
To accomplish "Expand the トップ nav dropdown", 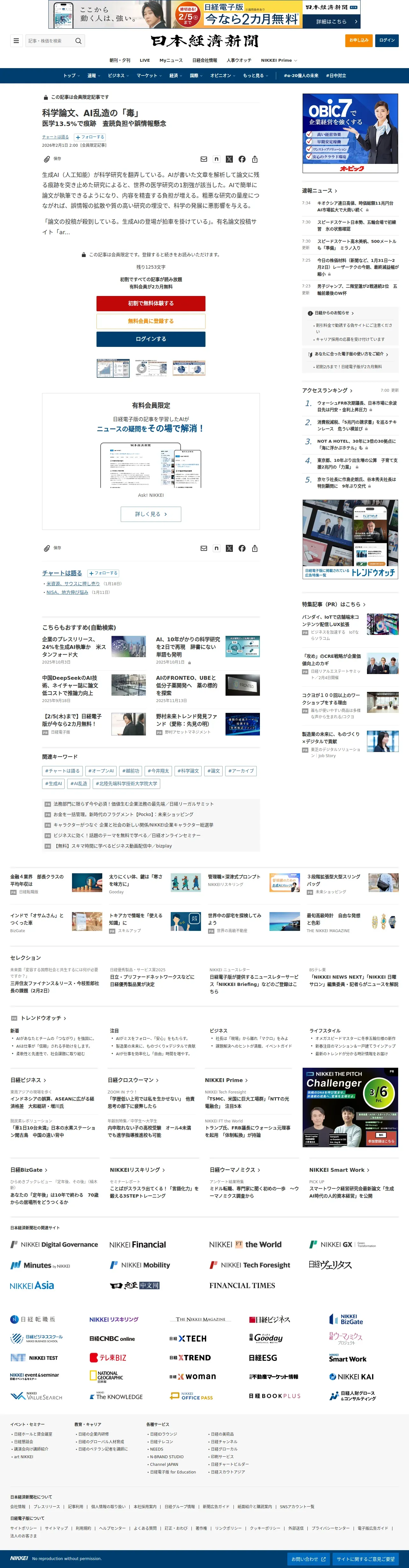I will pyautogui.click(x=71, y=75).
